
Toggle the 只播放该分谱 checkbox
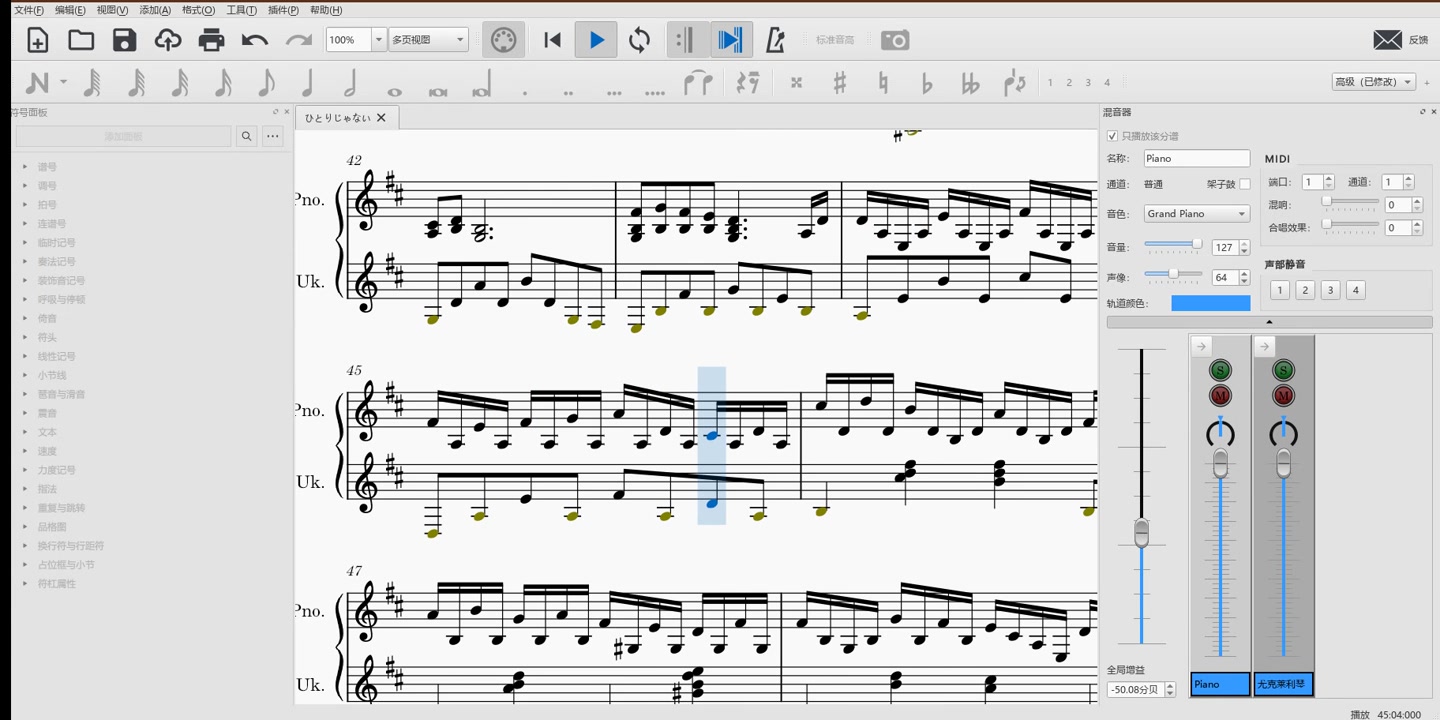point(1113,136)
